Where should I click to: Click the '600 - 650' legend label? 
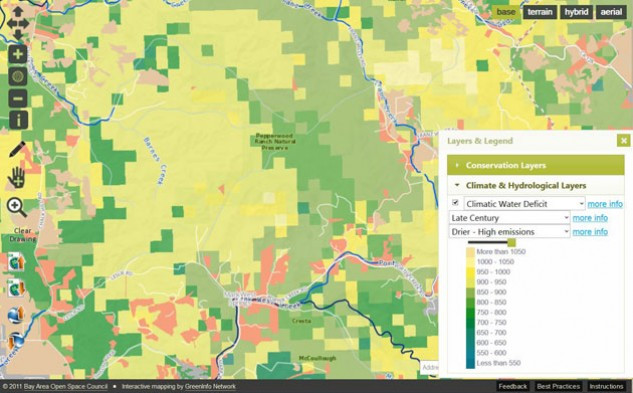pos(491,343)
